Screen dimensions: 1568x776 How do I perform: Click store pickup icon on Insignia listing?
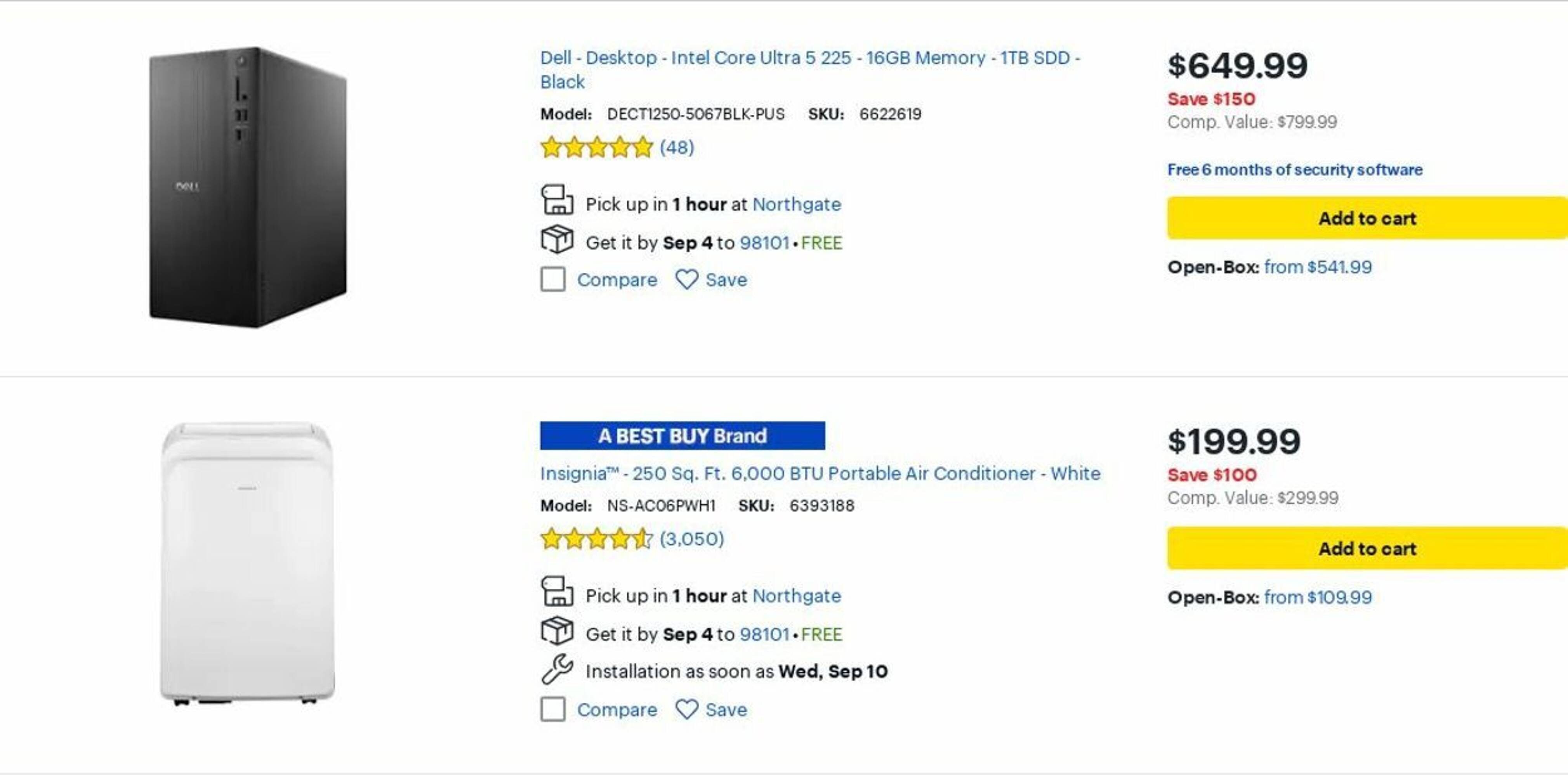pyautogui.click(x=557, y=592)
